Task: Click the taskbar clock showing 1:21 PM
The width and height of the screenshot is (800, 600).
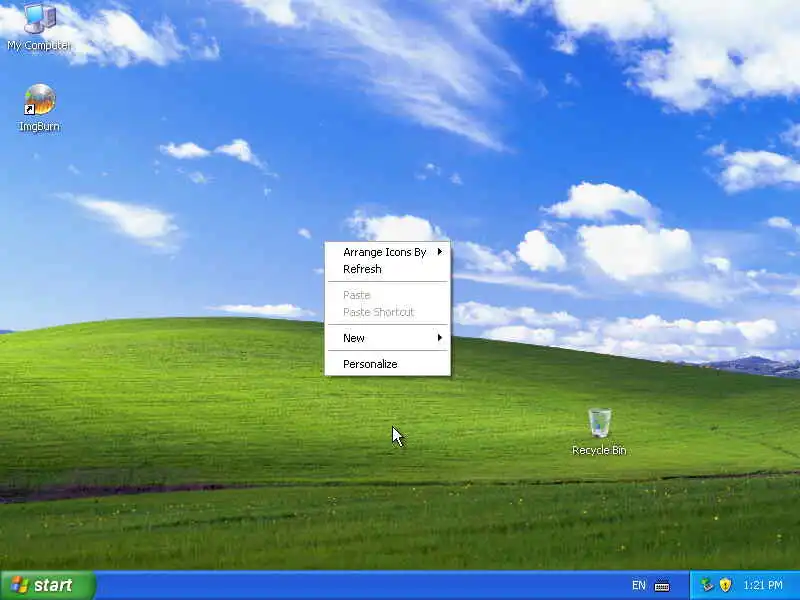Action: pyautogui.click(x=763, y=585)
